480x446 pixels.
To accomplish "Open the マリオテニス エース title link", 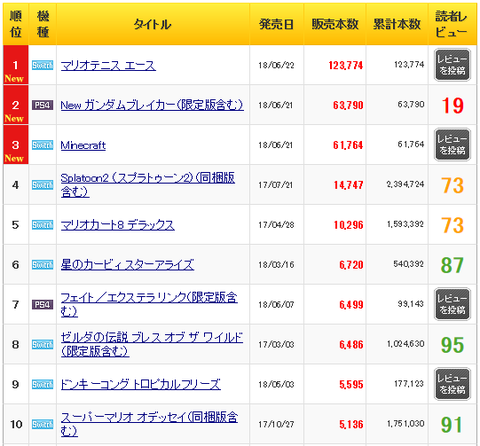I will pyautogui.click(x=108, y=65).
